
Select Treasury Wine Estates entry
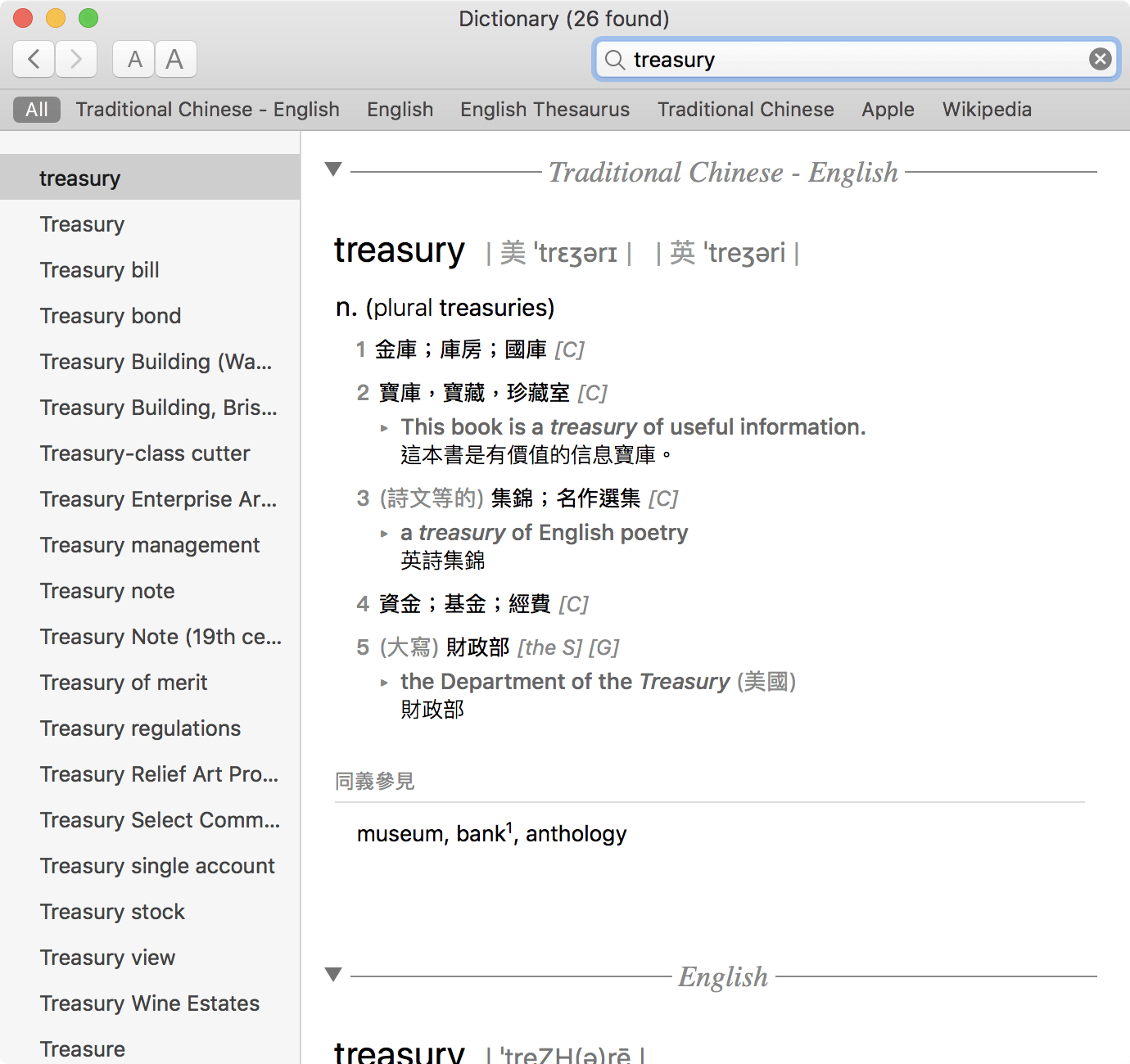pyautogui.click(x=150, y=1003)
